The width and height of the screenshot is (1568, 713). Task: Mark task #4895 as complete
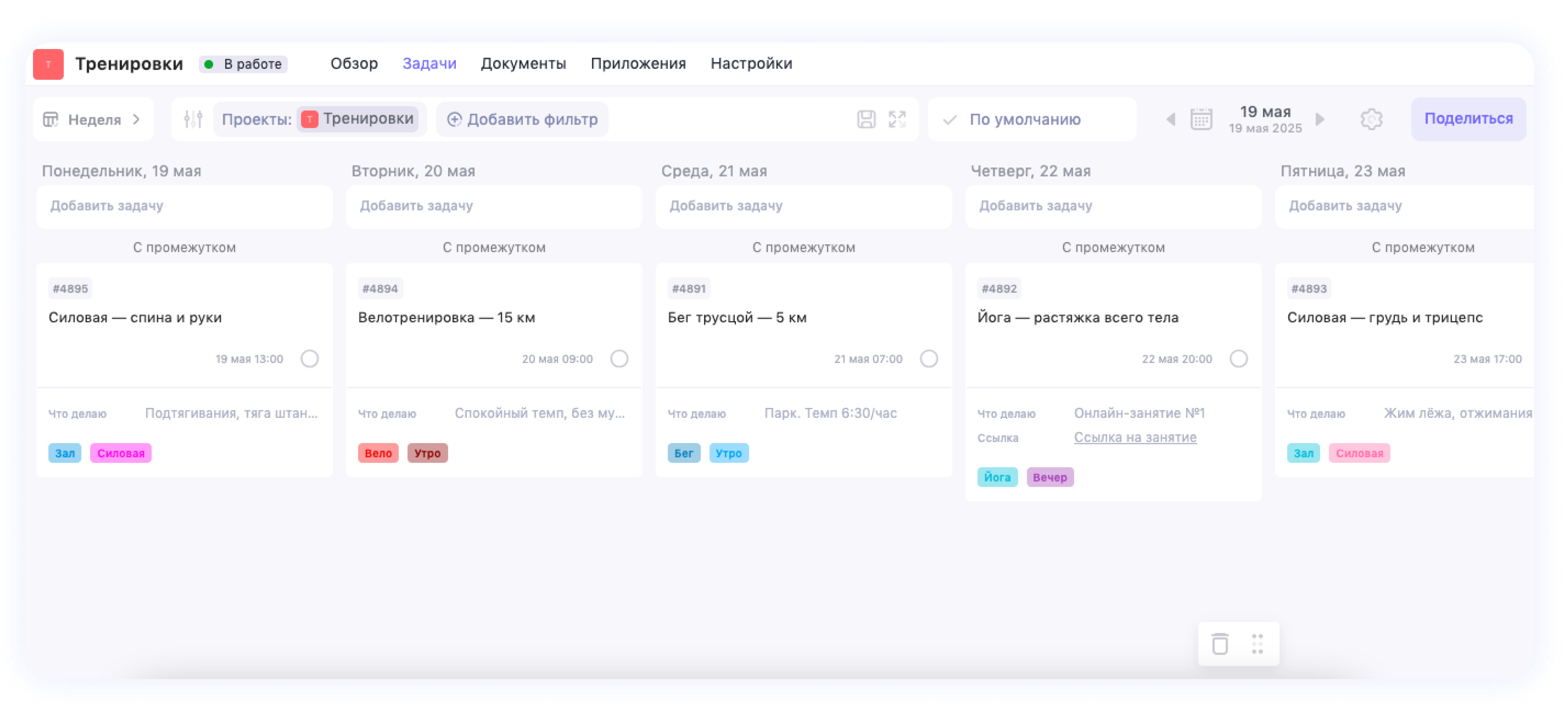click(309, 358)
